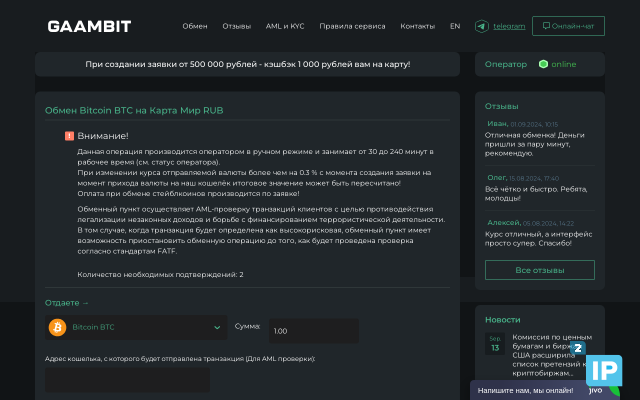The image size is (640, 400).
Task: Open the Контакты page
Action: click(418, 26)
